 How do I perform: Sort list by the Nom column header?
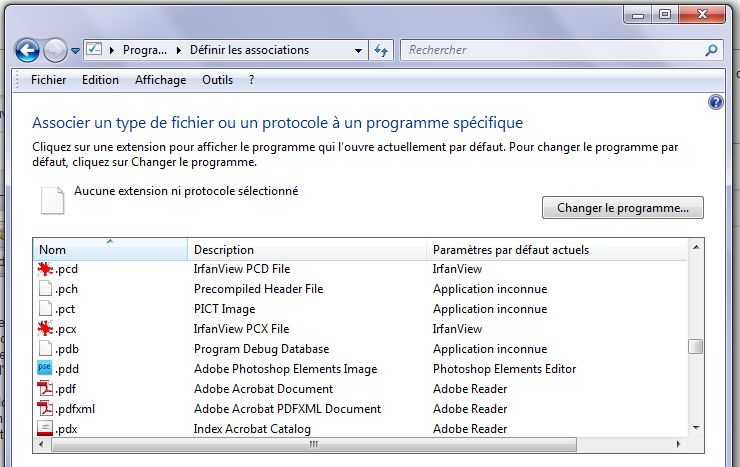110,249
